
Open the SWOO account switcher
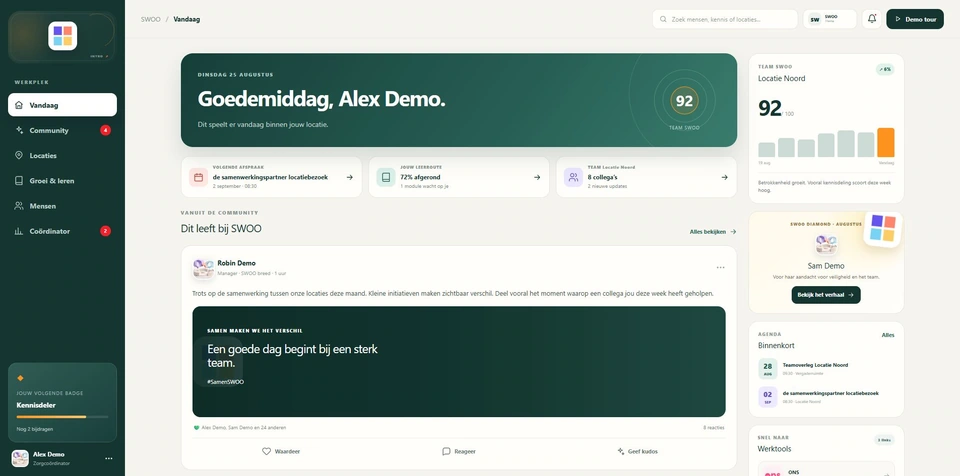click(830, 19)
